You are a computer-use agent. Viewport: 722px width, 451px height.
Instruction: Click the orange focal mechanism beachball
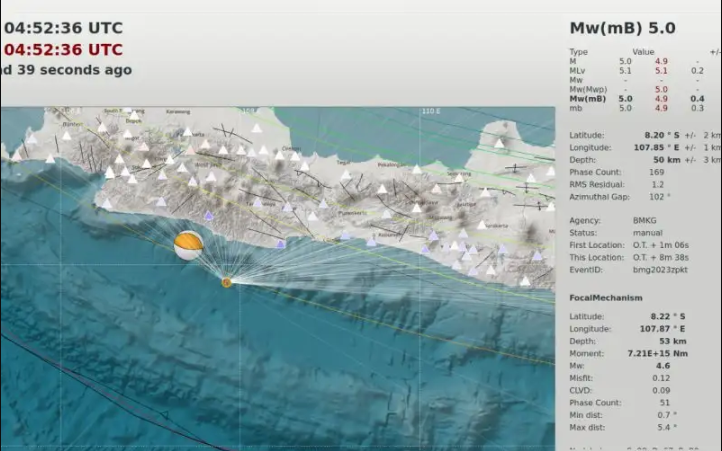coord(188,246)
